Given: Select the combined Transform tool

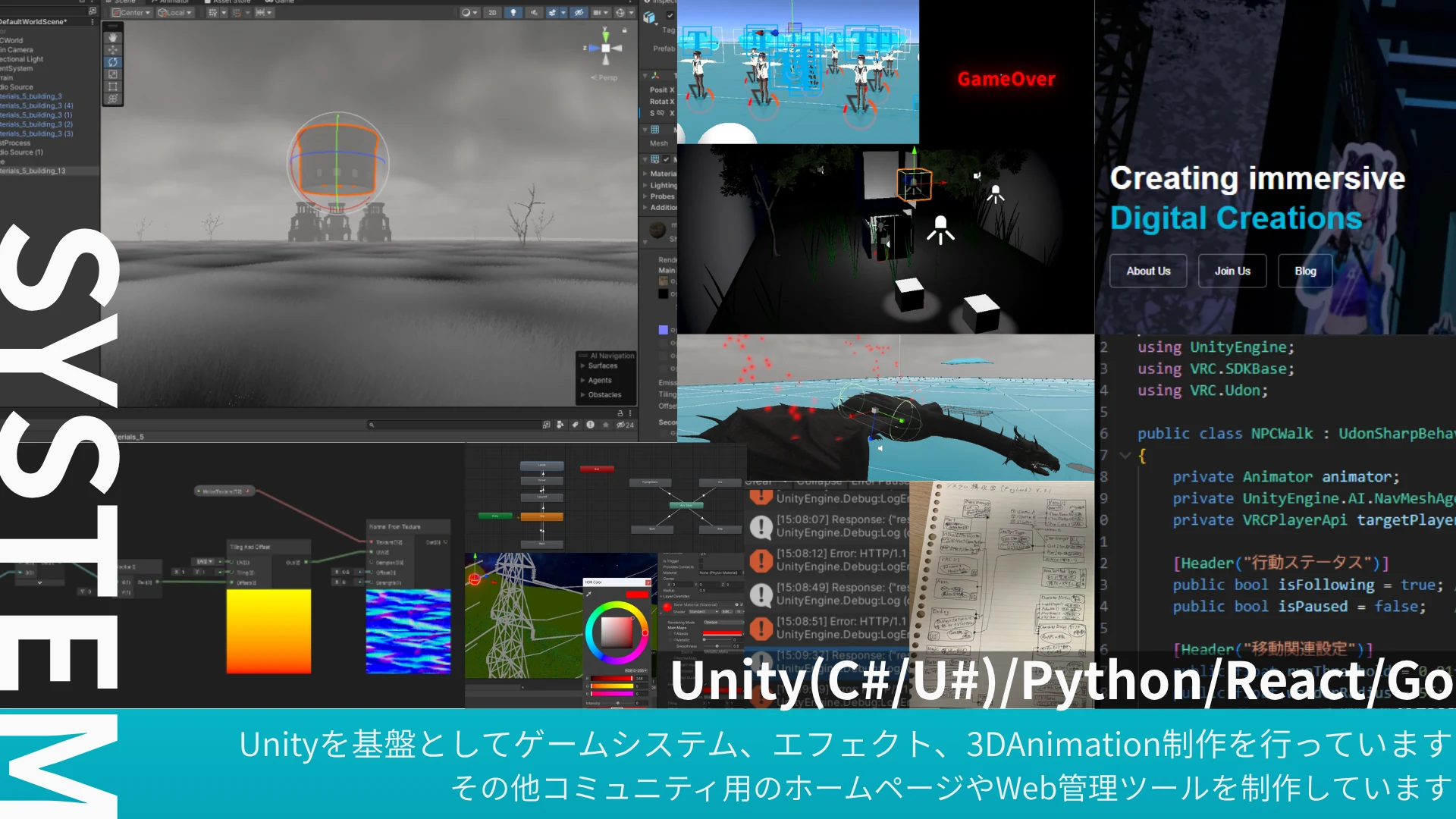Looking at the screenshot, I should 113,99.
